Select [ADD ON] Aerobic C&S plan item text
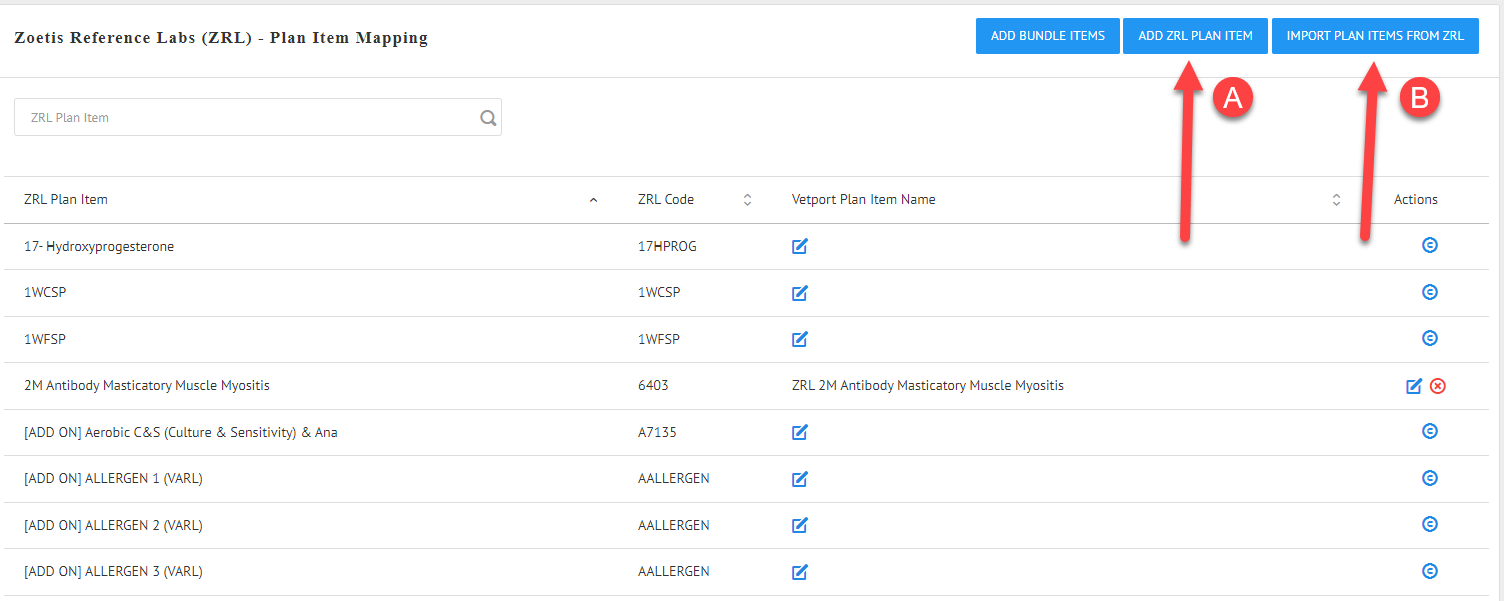The width and height of the screenshot is (1504, 601). 181,432
